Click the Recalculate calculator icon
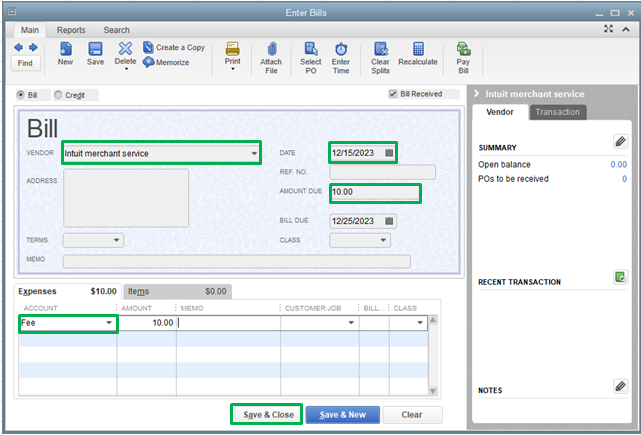This screenshot has width=641, height=435. (418, 49)
